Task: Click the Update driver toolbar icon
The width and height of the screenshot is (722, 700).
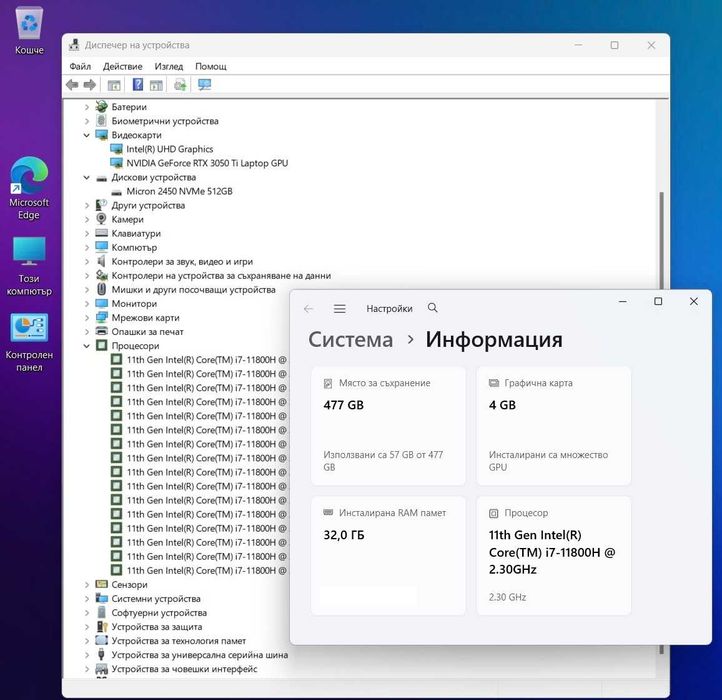Action: (x=180, y=85)
